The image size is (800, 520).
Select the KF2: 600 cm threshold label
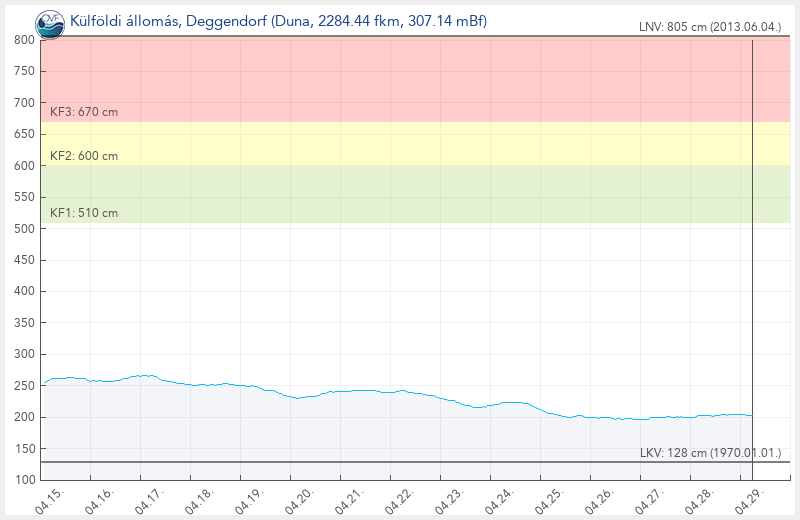coord(84,156)
